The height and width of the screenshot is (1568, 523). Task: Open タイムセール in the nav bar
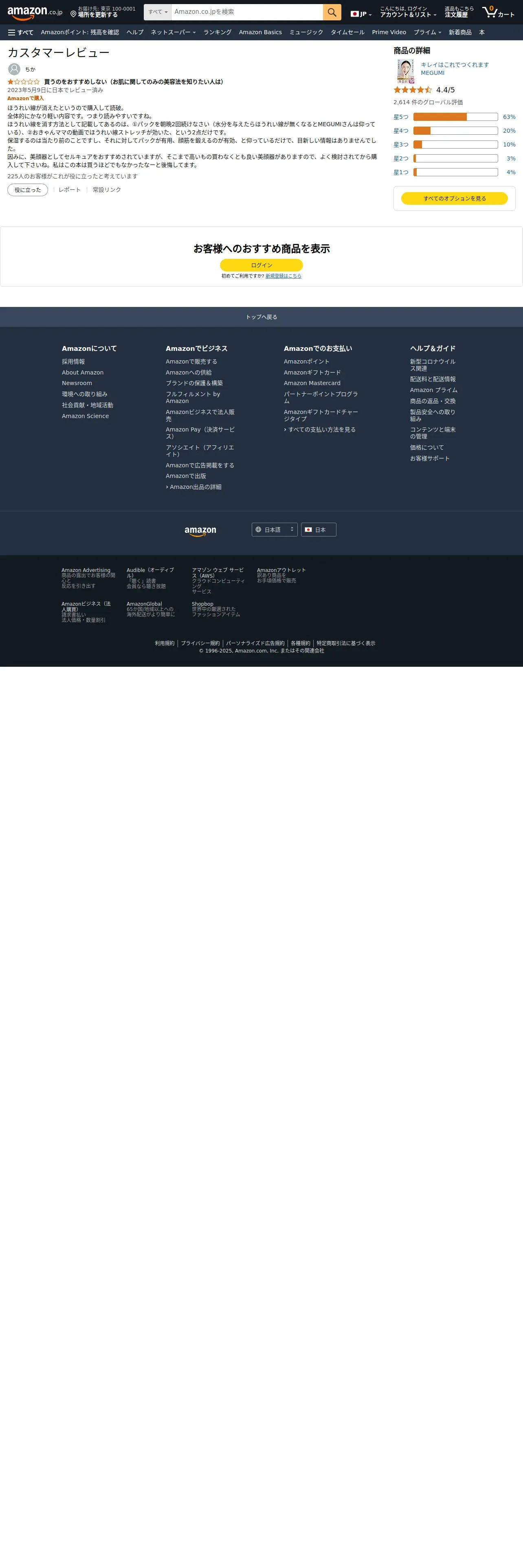click(x=348, y=32)
